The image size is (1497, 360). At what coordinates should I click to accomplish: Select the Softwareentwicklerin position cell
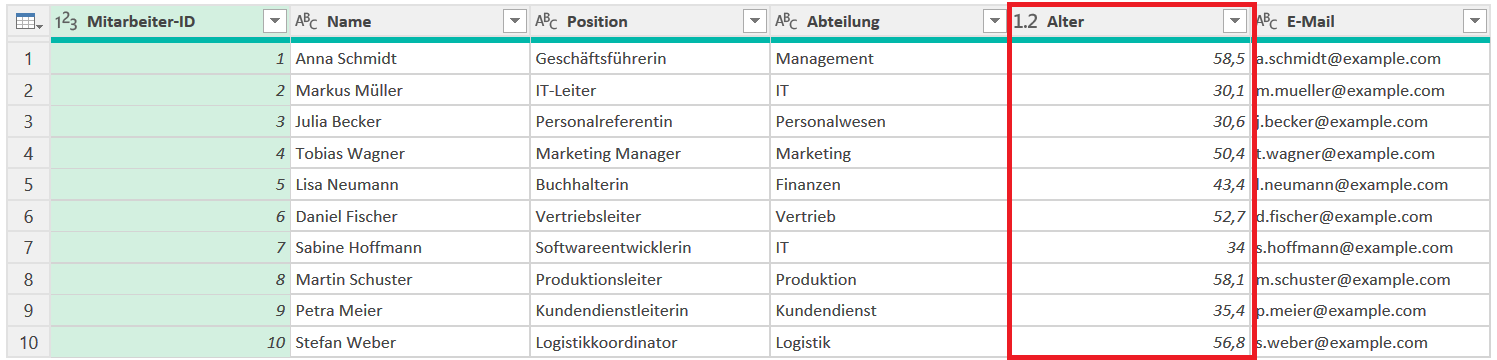[x=650, y=247]
